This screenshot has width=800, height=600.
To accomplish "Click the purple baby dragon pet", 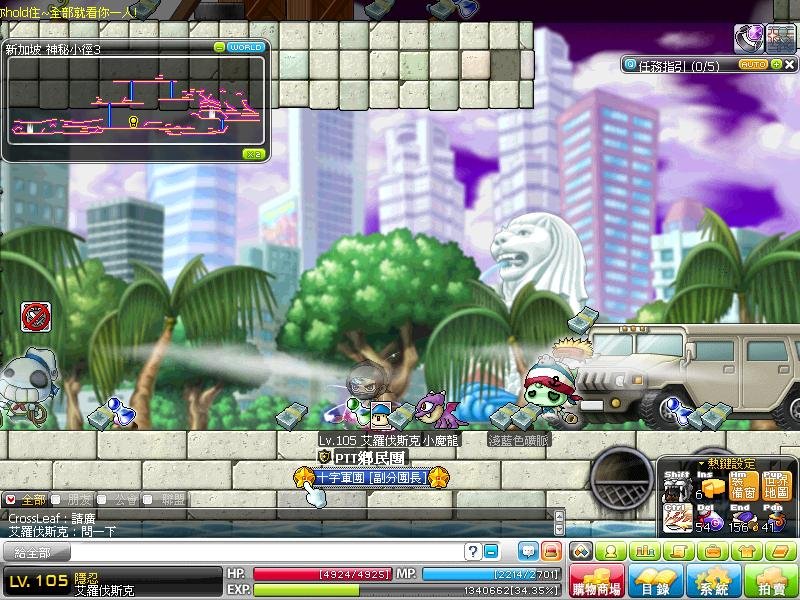I will tap(440, 410).
